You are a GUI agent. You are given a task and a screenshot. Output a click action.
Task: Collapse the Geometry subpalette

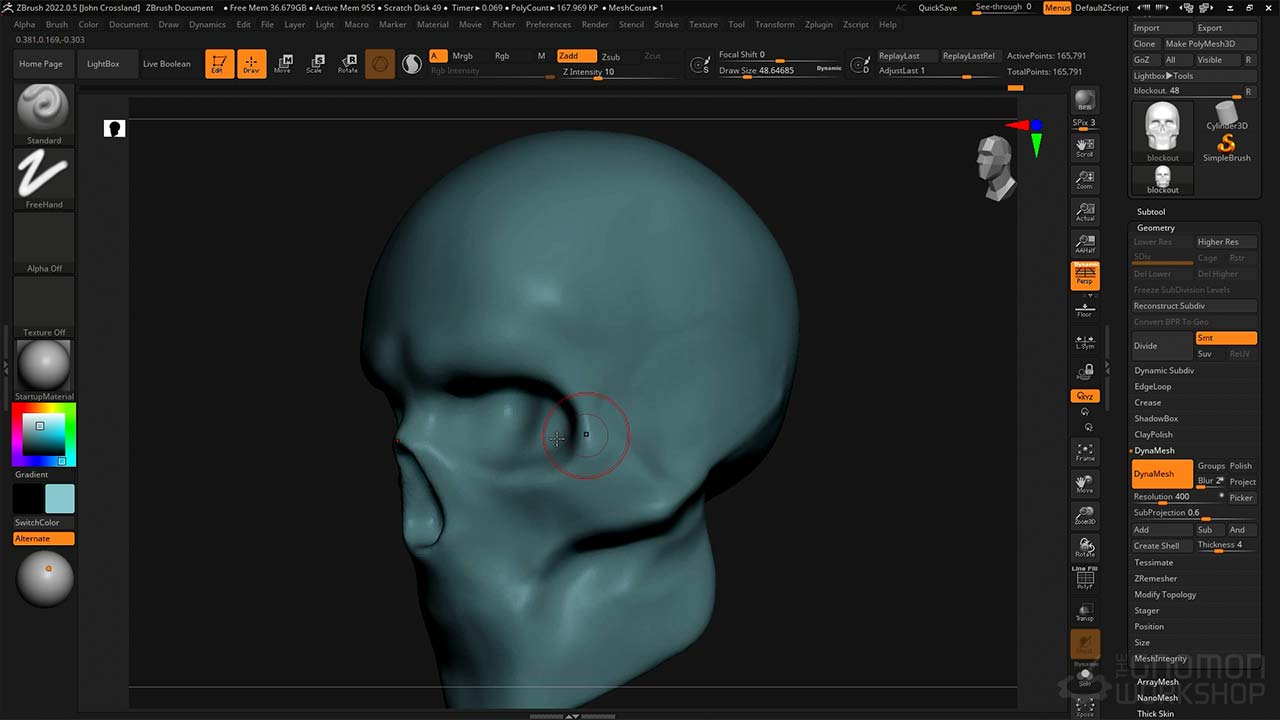tap(1156, 228)
